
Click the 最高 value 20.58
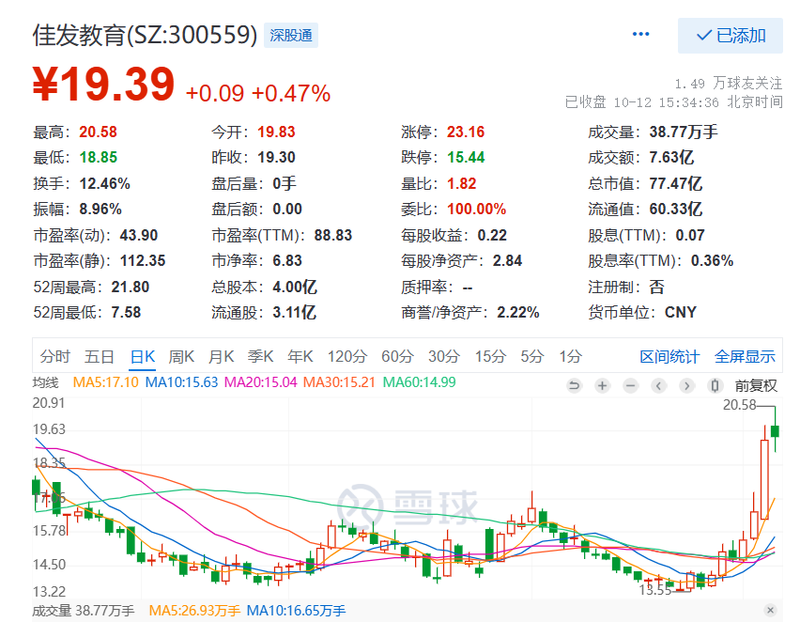pyautogui.click(x=98, y=132)
